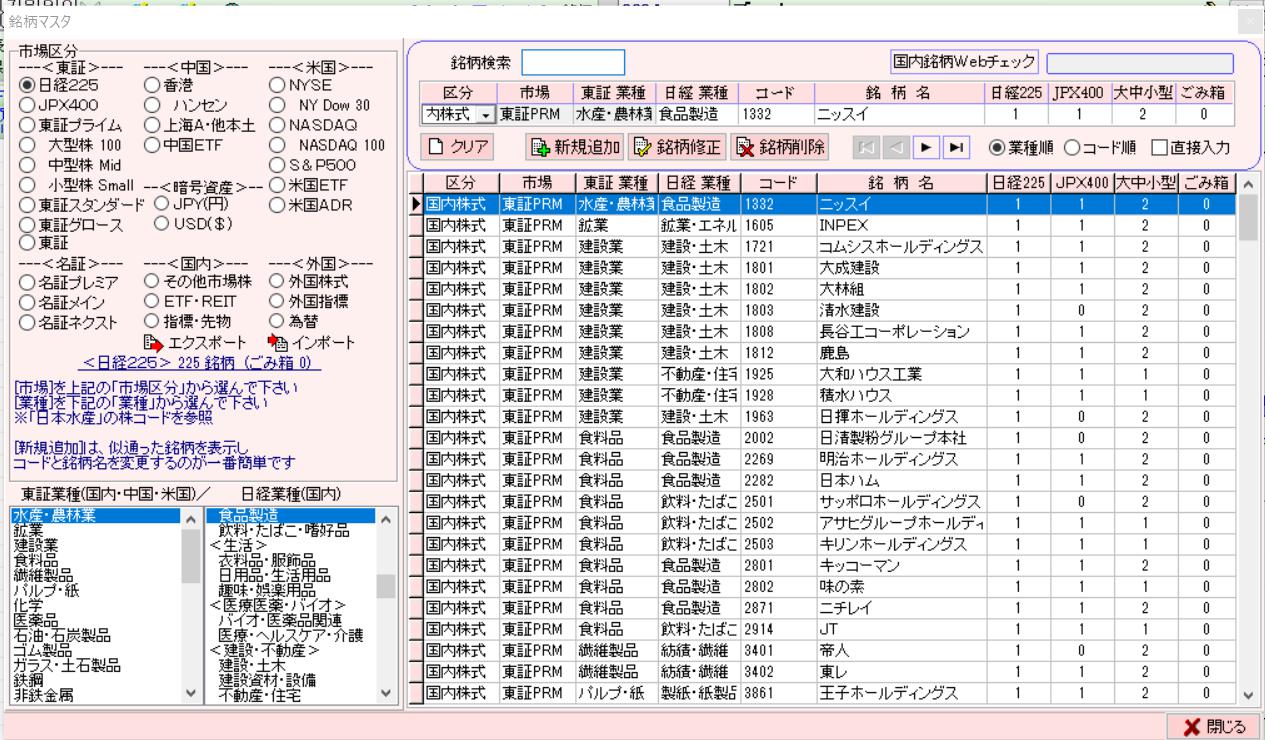The width and height of the screenshot is (1265, 740).
Task: Click the stock table scroll-down arrow
Action: pyautogui.click(x=1248, y=694)
